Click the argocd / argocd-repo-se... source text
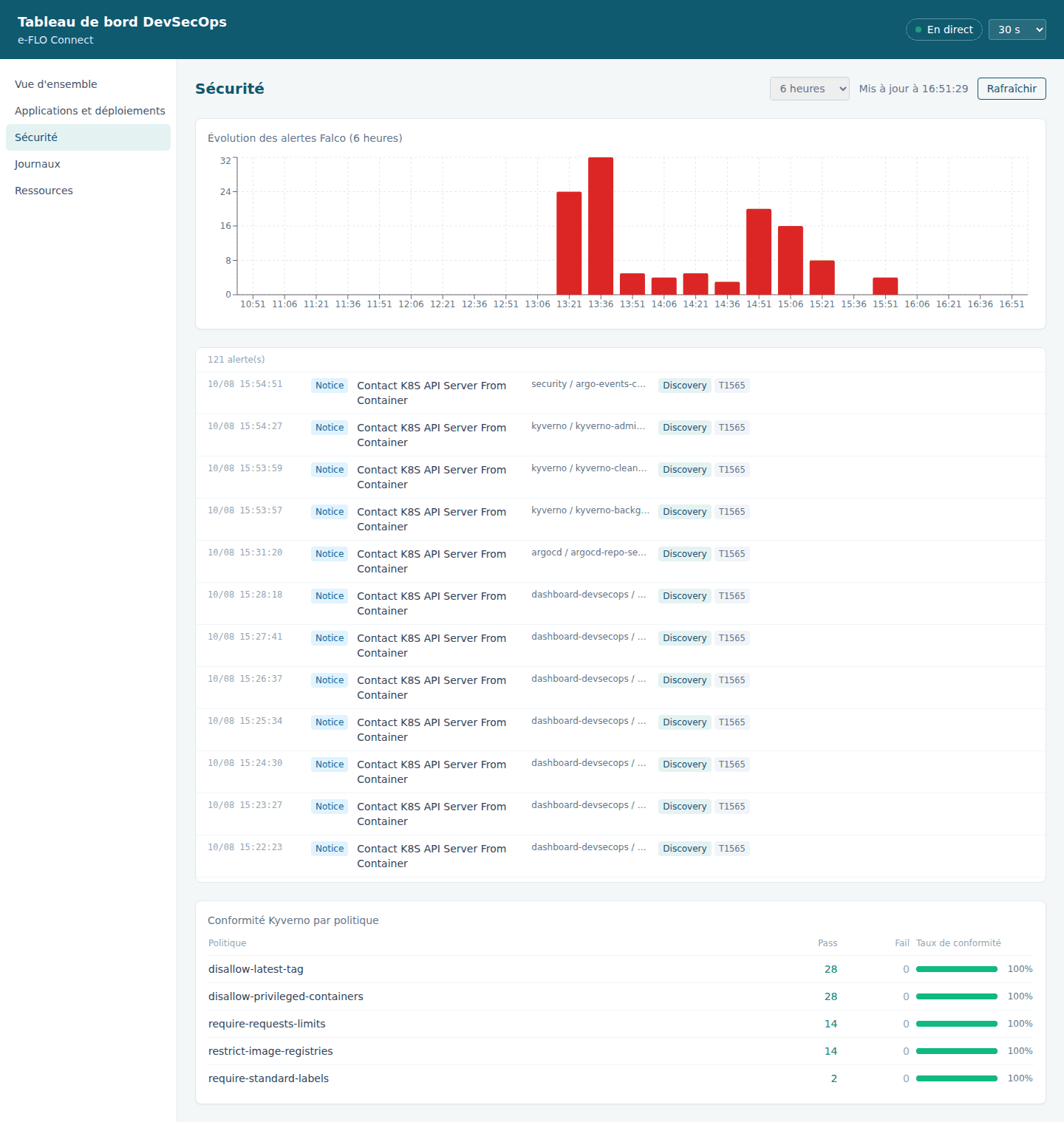This screenshot has width=1064, height=1122. tap(589, 553)
